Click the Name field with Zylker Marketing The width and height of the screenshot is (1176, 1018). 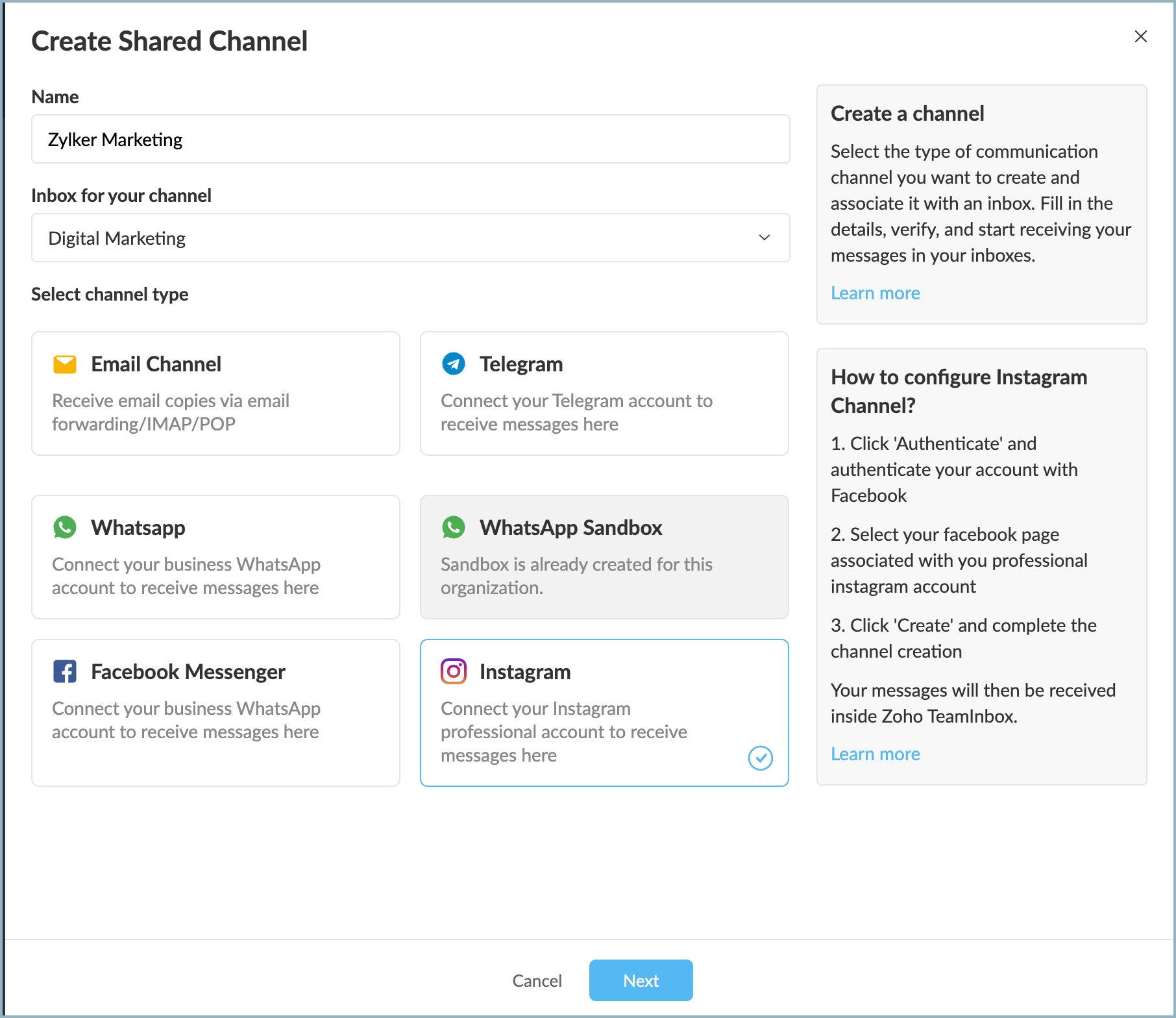[410, 140]
